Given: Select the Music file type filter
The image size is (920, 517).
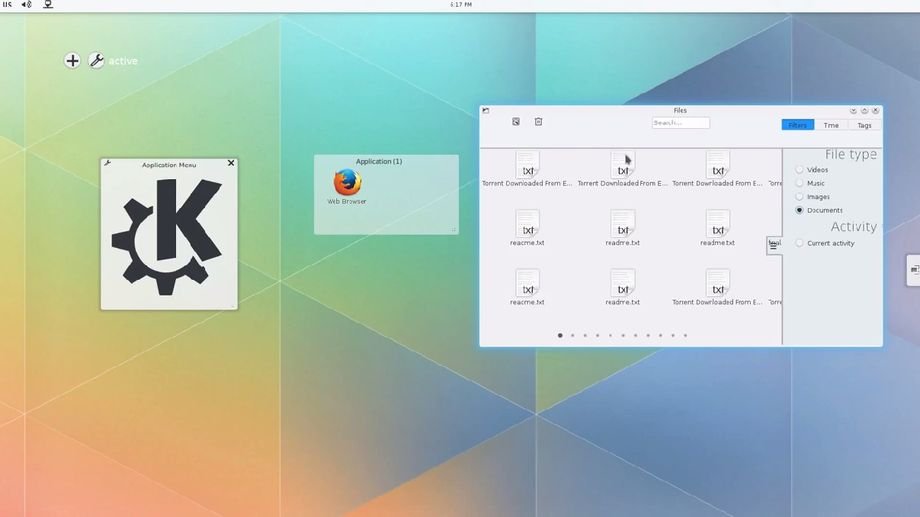Looking at the screenshot, I should tap(799, 183).
